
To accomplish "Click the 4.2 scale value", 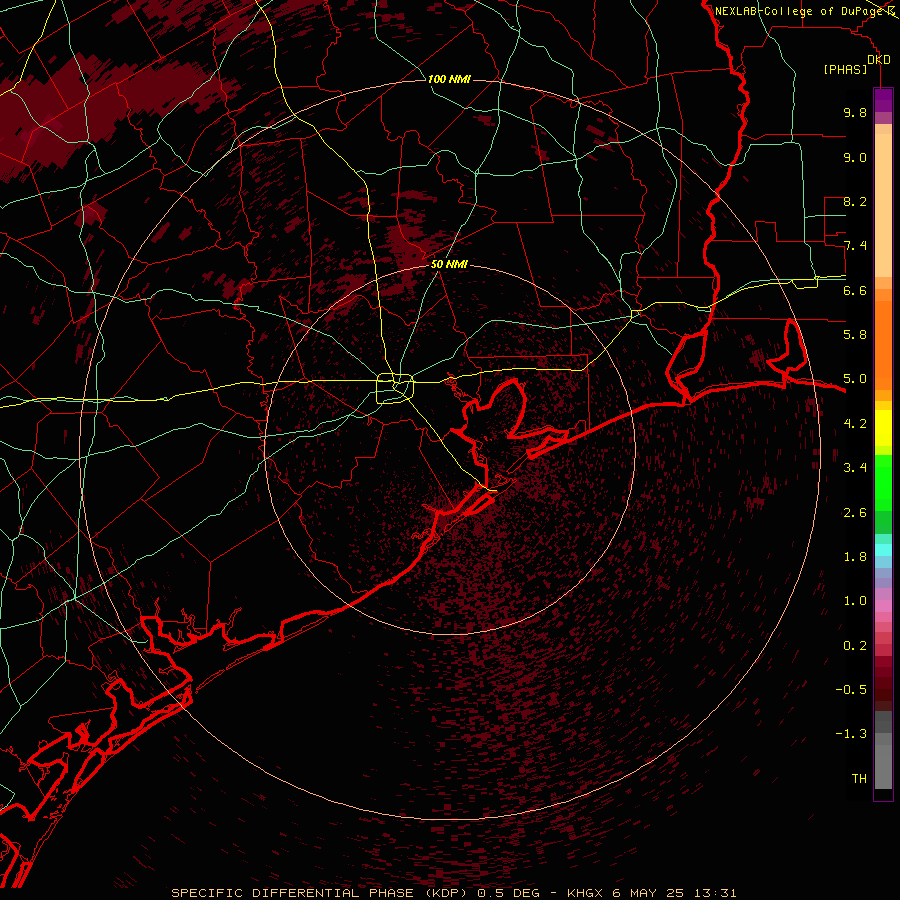I will (x=855, y=424).
